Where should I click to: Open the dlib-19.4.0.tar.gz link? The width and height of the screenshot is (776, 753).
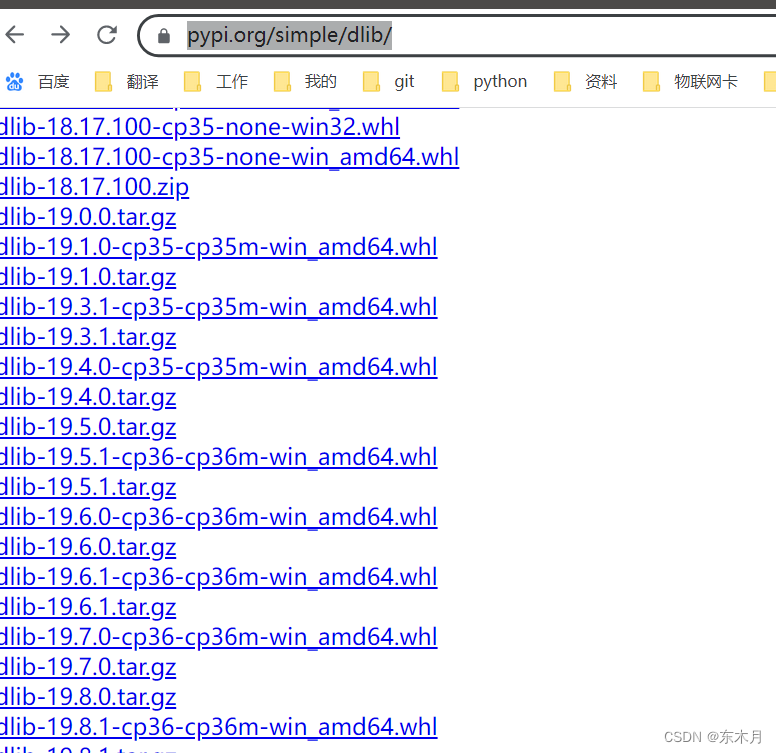point(88,397)
